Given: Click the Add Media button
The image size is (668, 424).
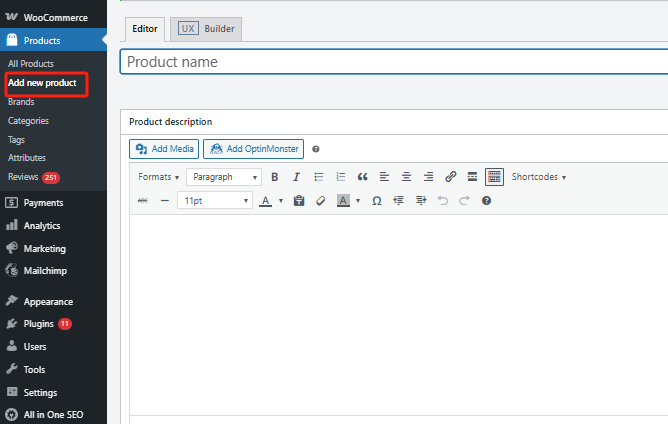Looking at the screenshot, I should (x=164, y=149).
